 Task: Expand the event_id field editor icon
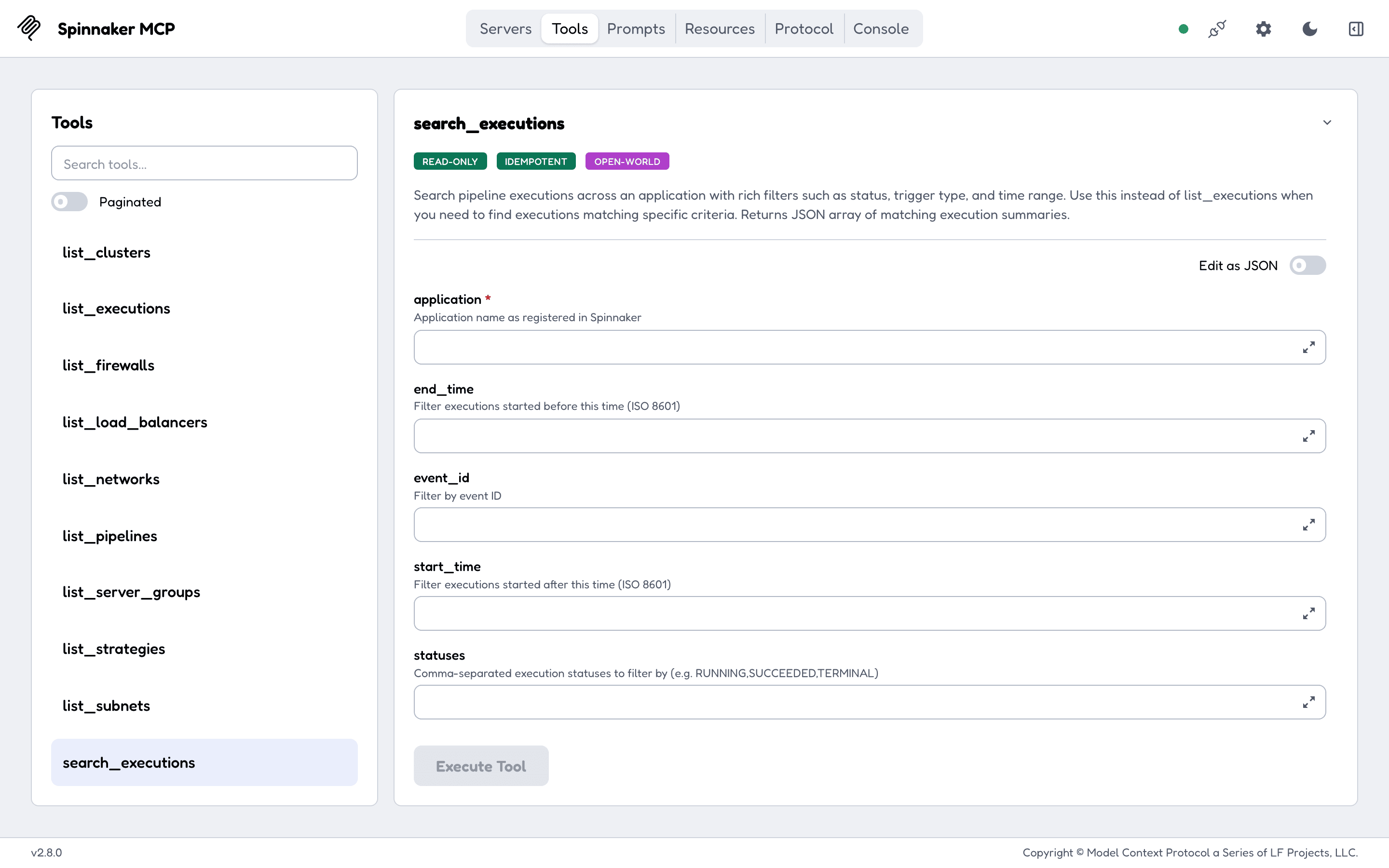point(1308,525)
